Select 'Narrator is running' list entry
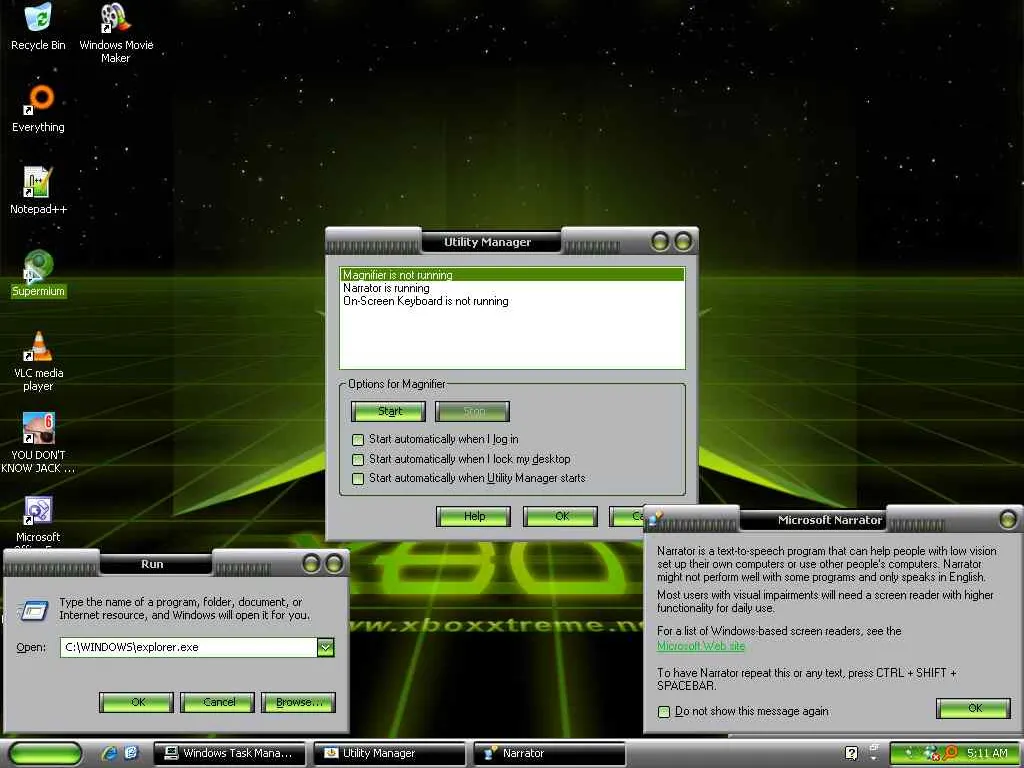This screenshot has width=1024, height=768. tap(512, 288)
